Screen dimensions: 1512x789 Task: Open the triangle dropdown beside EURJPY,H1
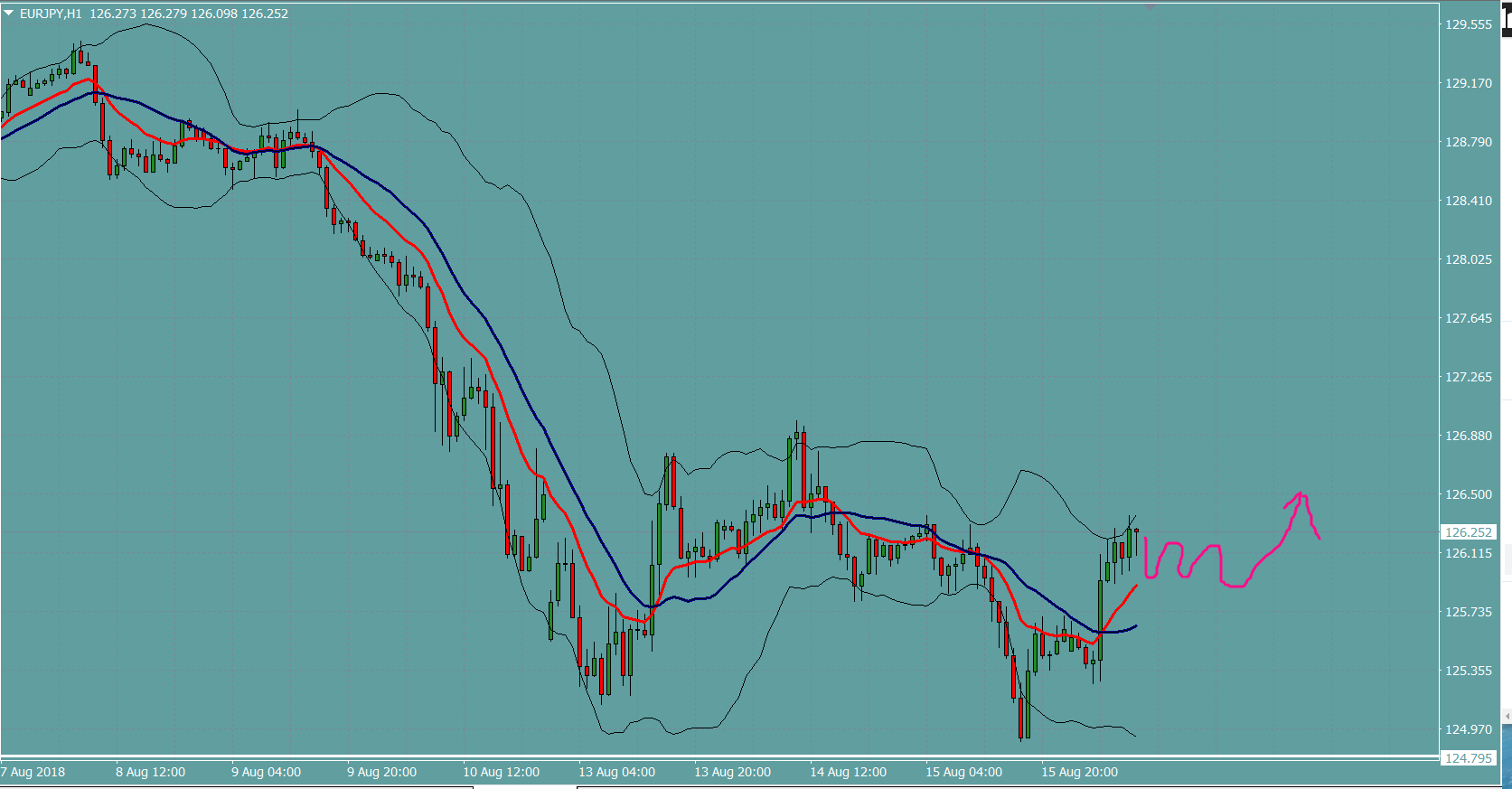pyautogui.click(x=9, y=14)
